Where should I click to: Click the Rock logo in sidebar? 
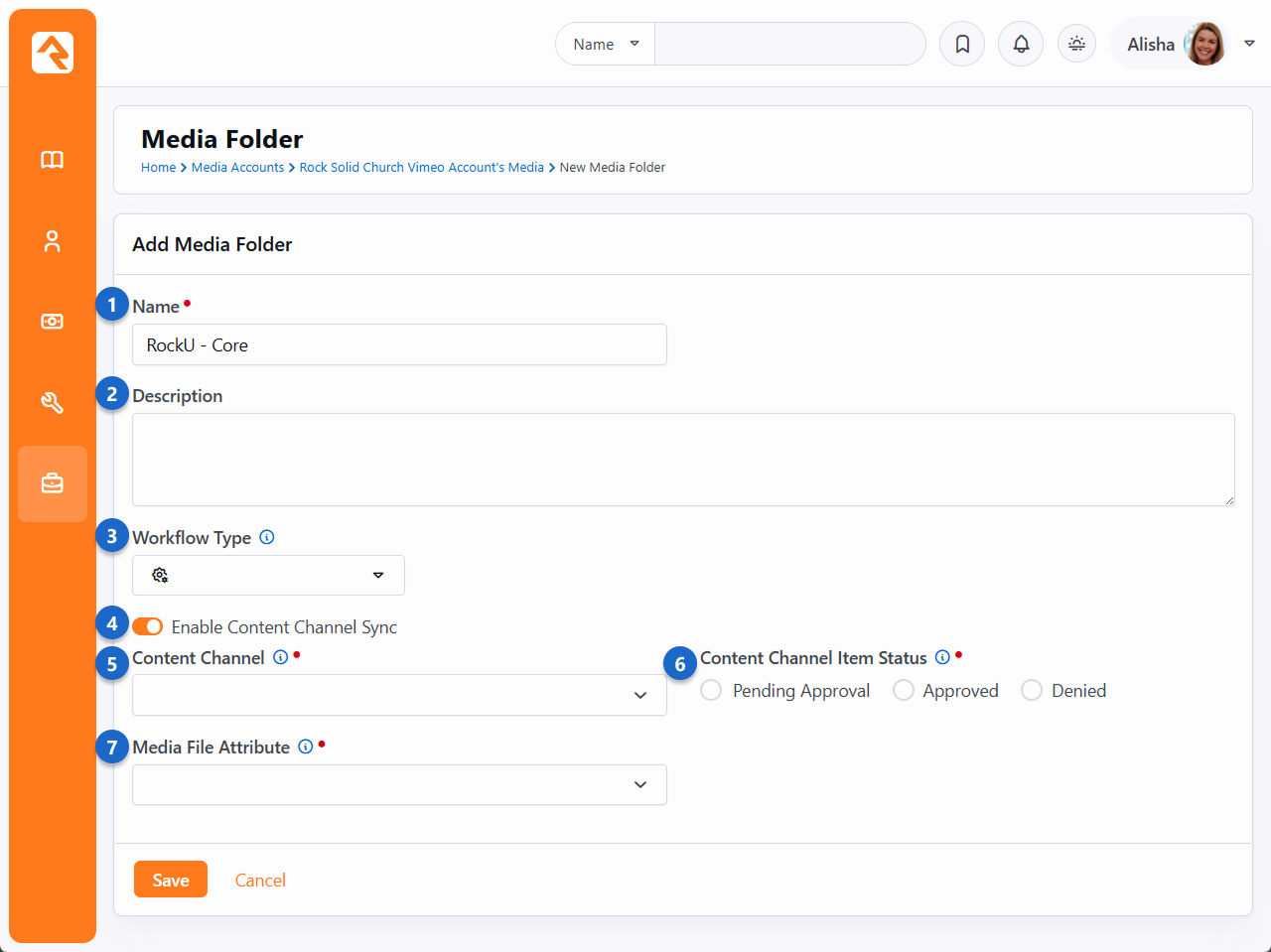pyautogui.click(x=53, y=53)
